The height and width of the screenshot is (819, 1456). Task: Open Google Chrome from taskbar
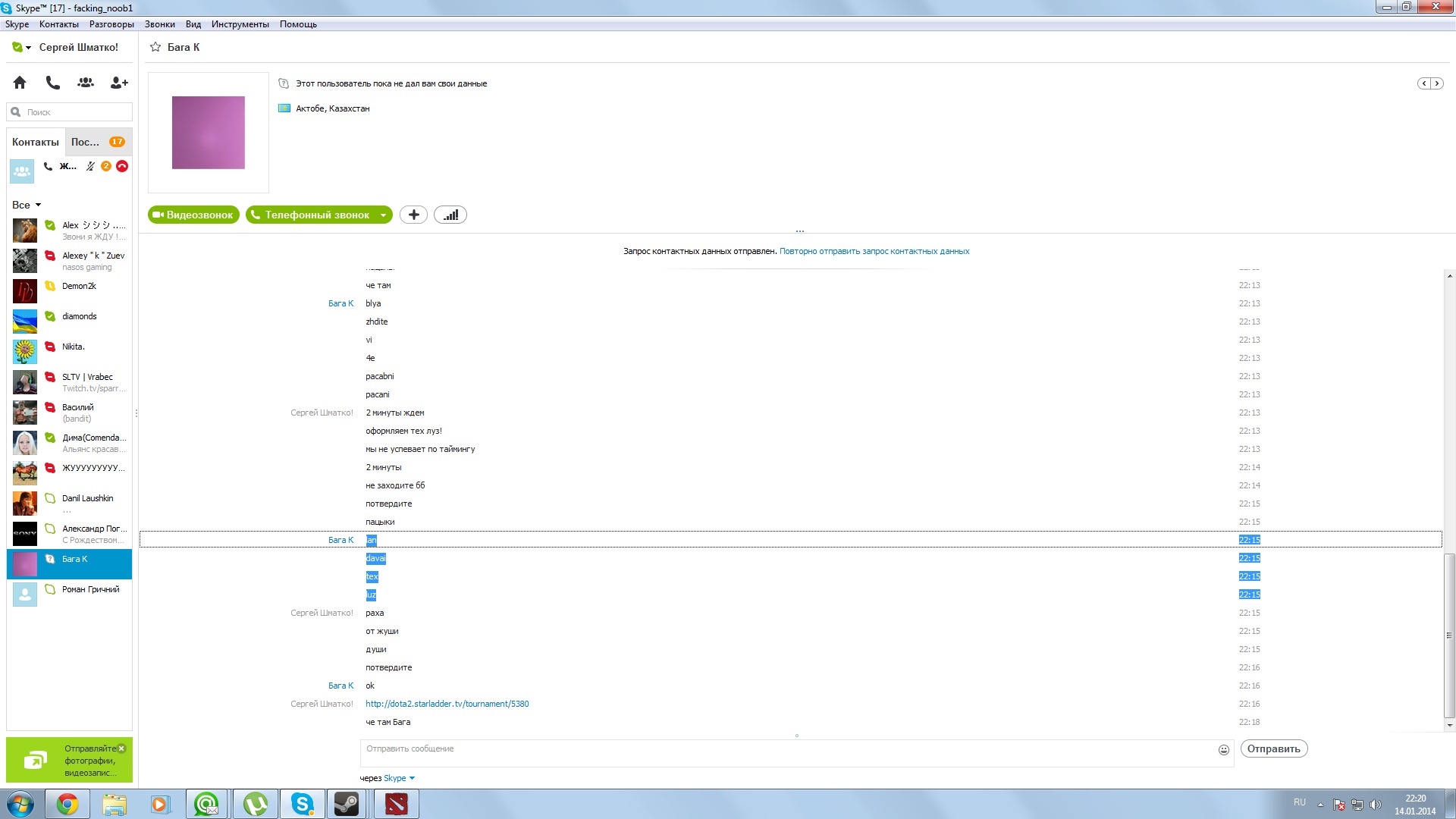(x=67, y=804)
